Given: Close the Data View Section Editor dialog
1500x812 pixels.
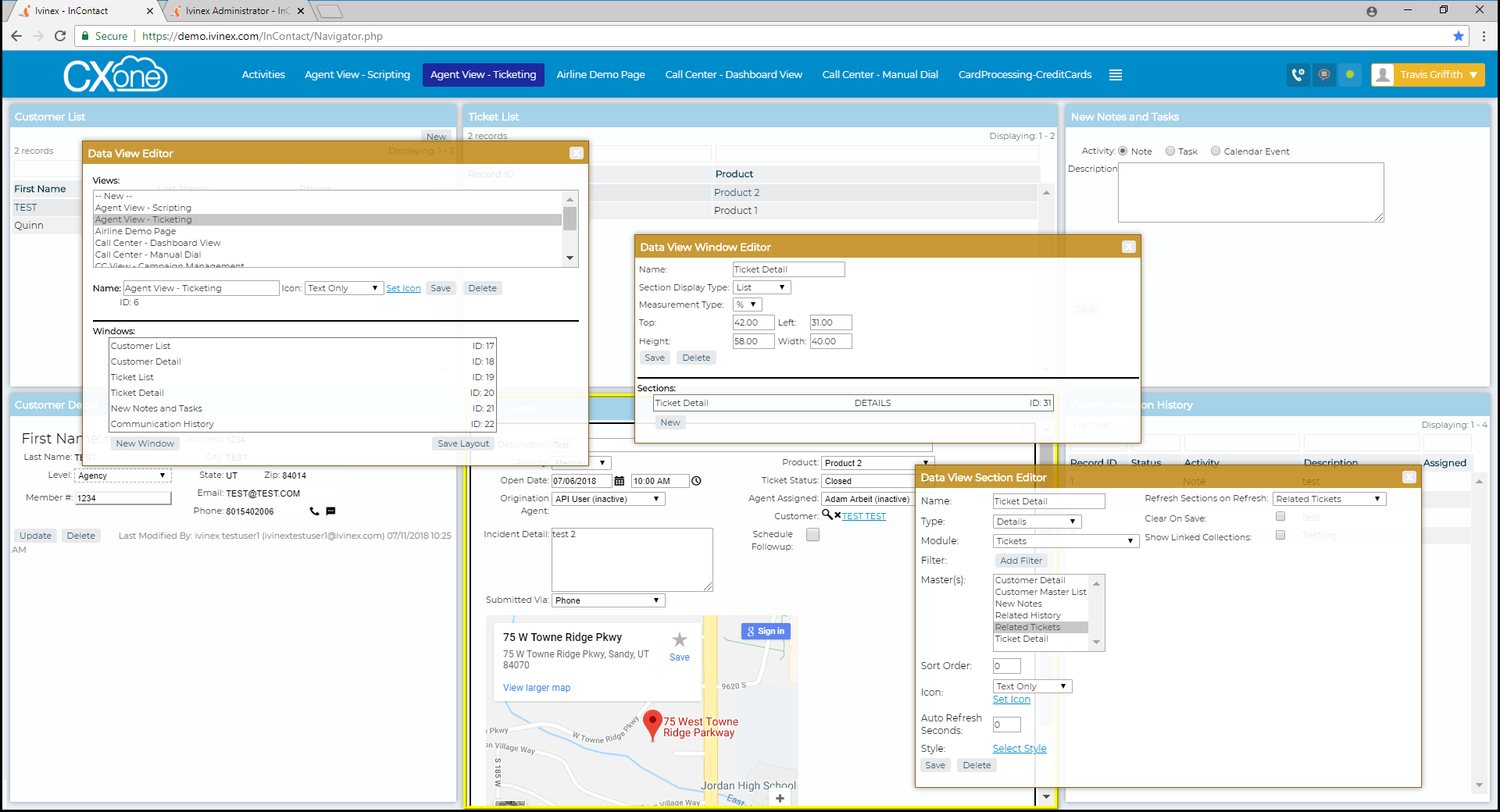Looking at the screenshot, I should (1409, 477).
